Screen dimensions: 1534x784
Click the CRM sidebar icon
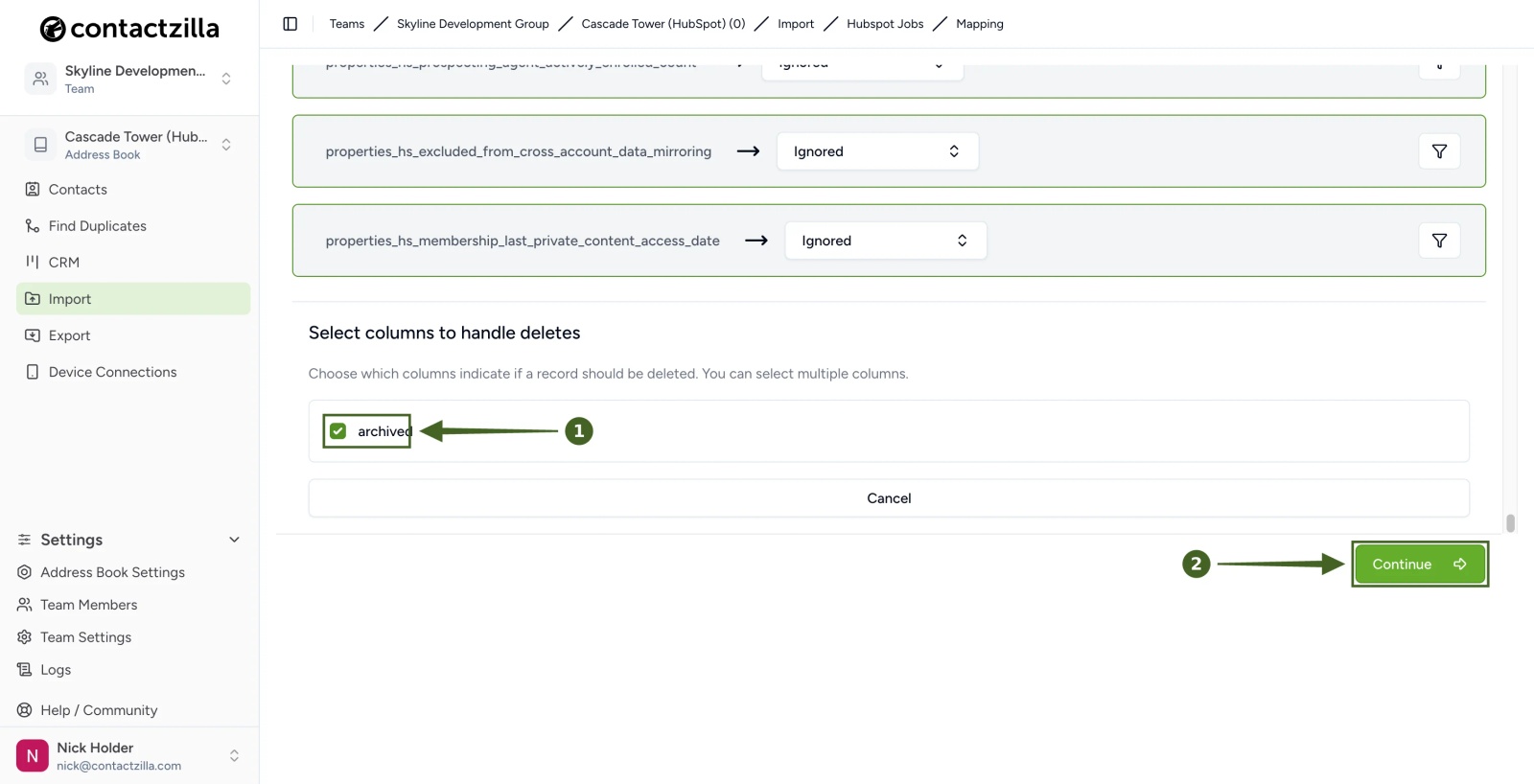tap(33, 263)
